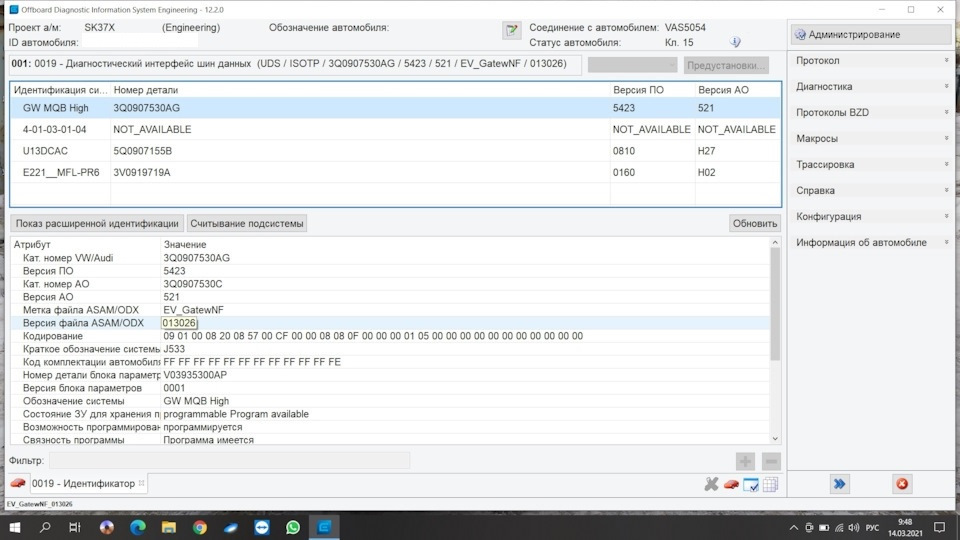This screenshot has width=960, height=540.
Task: Click the Администрирование button
Action: (872, 34)
